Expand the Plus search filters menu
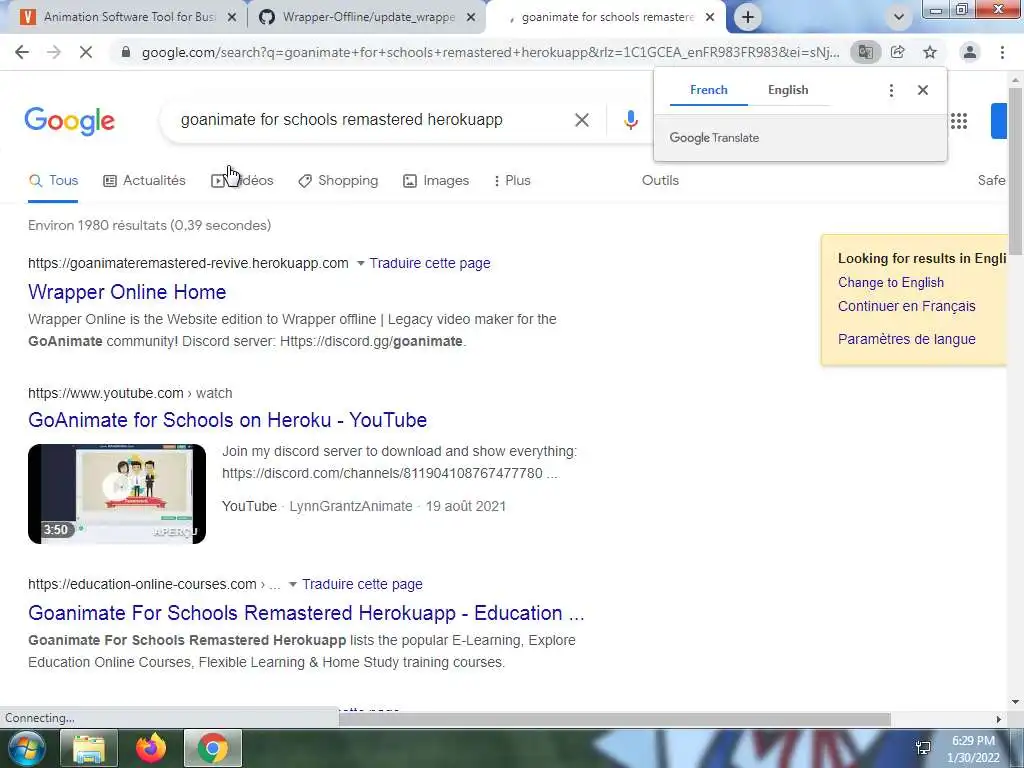 pyautogui.click(x=512, y=181)
